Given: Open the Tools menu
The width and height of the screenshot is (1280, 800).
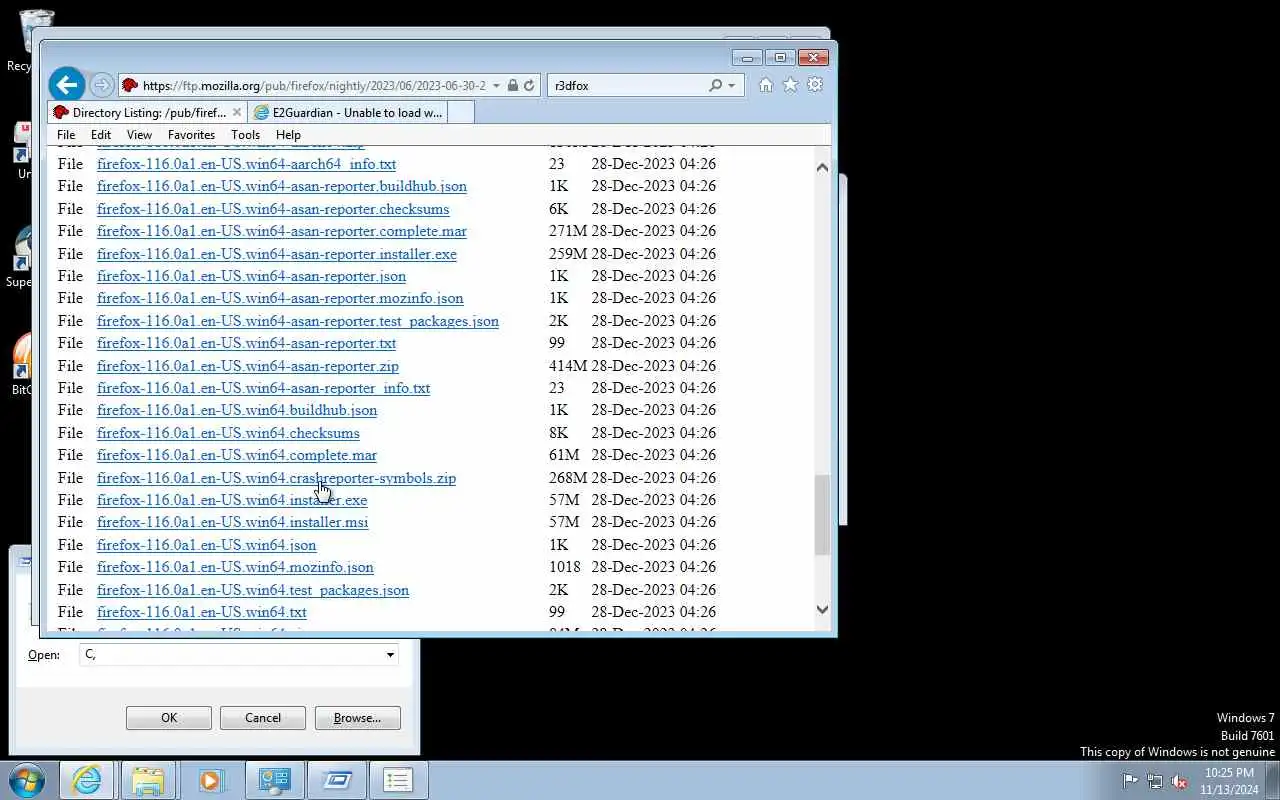Looking at the screenshot, I should pos(245,135).
